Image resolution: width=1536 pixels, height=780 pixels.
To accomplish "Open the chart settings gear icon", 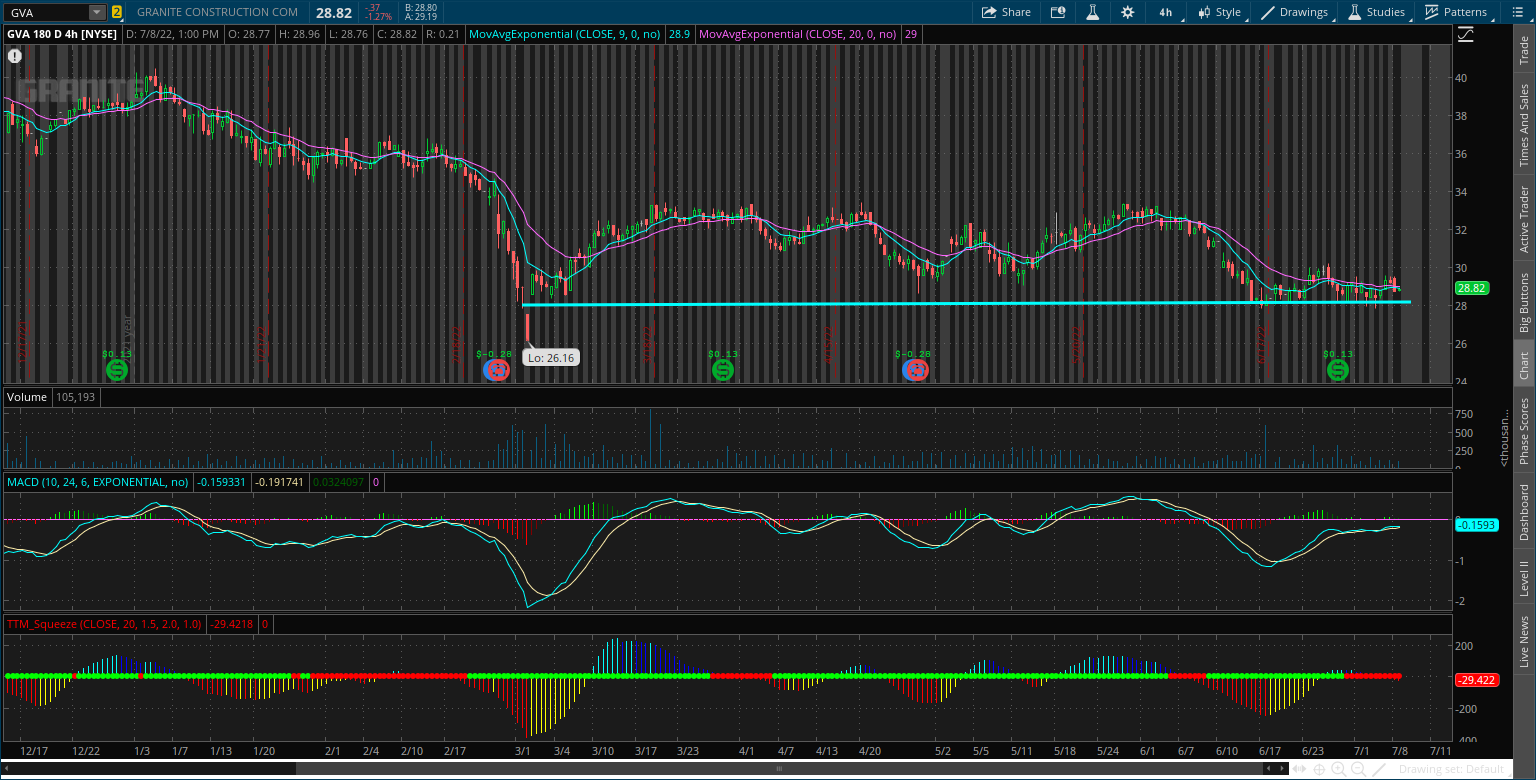I will [1126, 12].
